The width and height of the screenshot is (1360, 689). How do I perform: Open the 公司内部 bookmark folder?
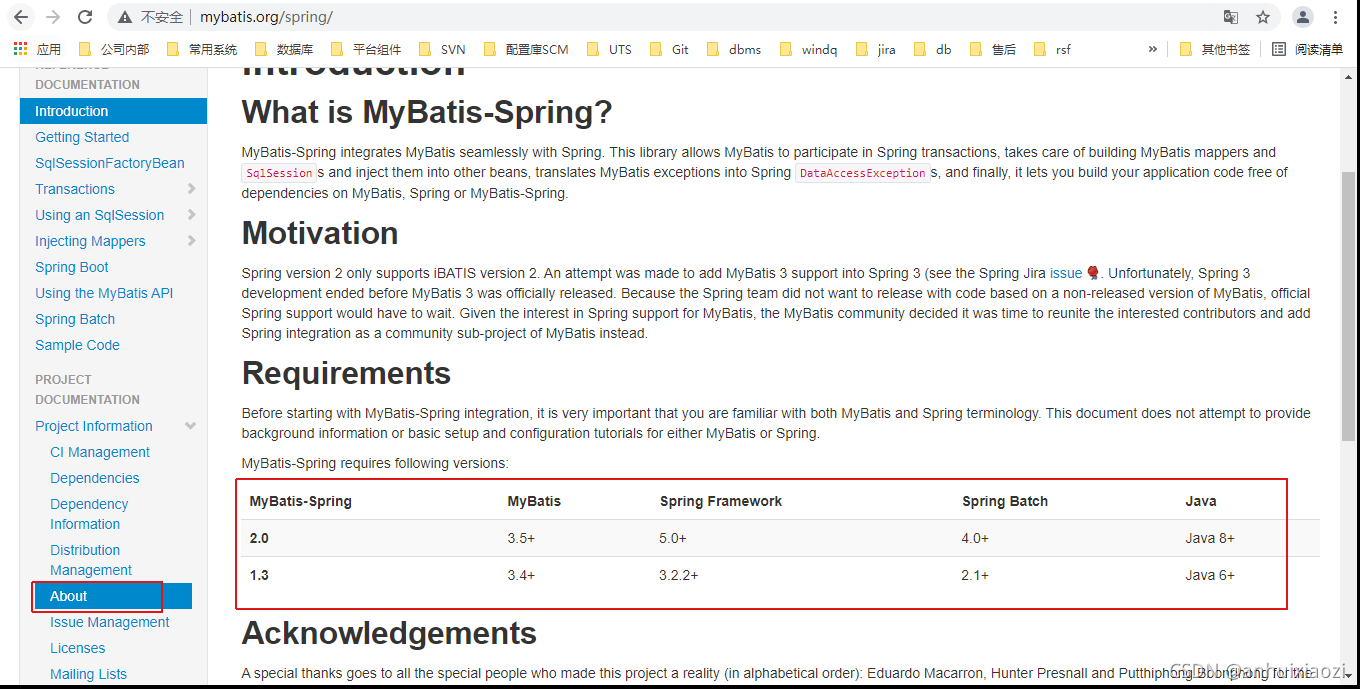[113, 49]
